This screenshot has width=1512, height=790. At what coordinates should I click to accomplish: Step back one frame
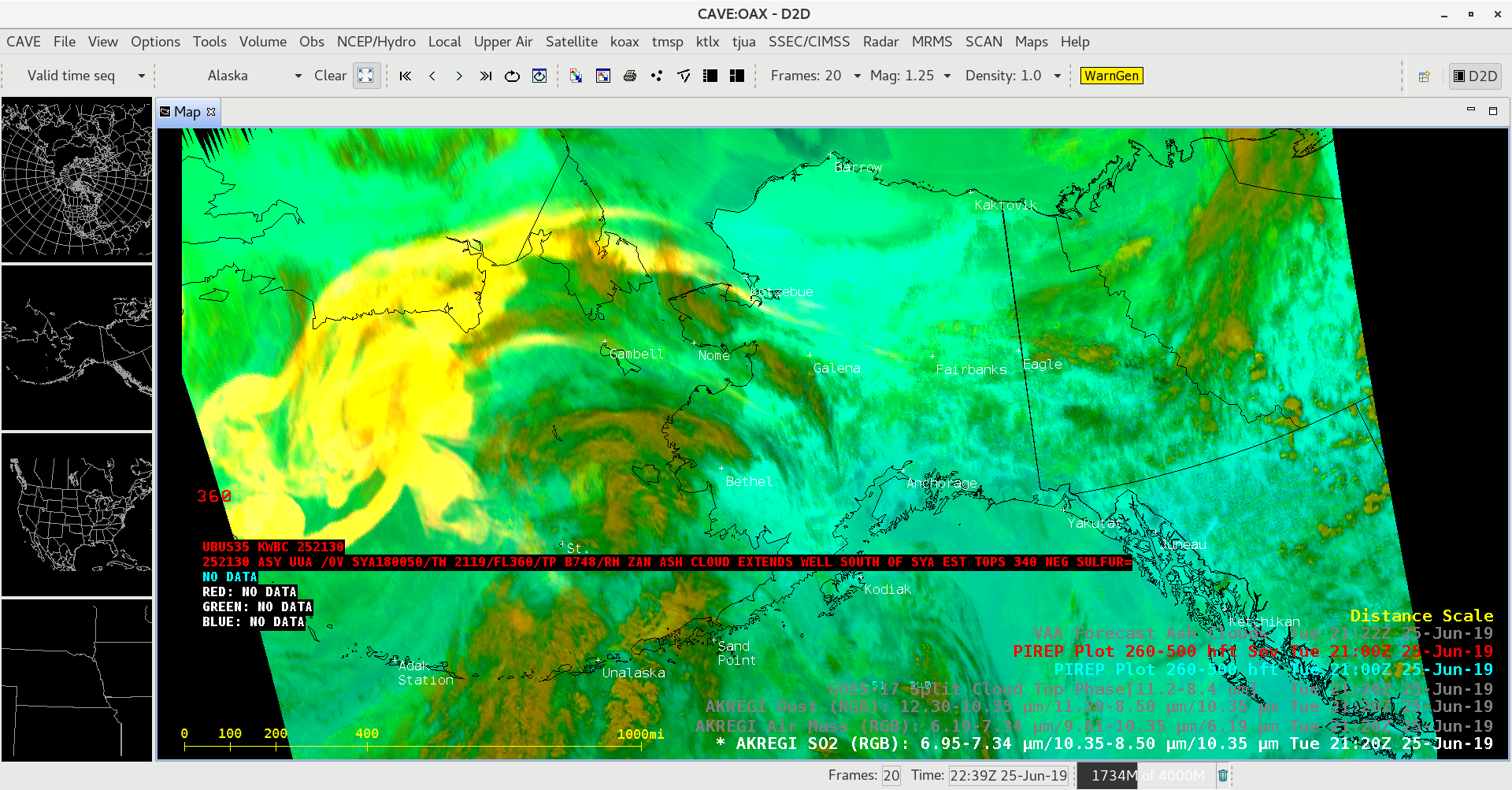click(x=432, y=76)
